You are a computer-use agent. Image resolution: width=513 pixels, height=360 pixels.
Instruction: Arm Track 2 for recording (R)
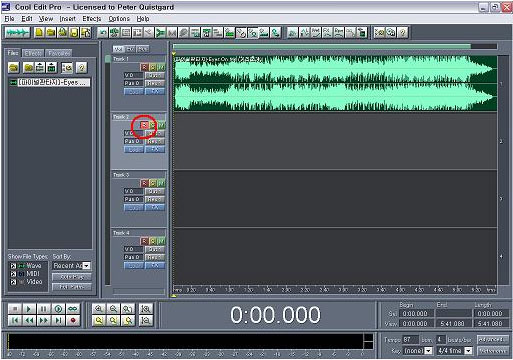coord(144,125)
